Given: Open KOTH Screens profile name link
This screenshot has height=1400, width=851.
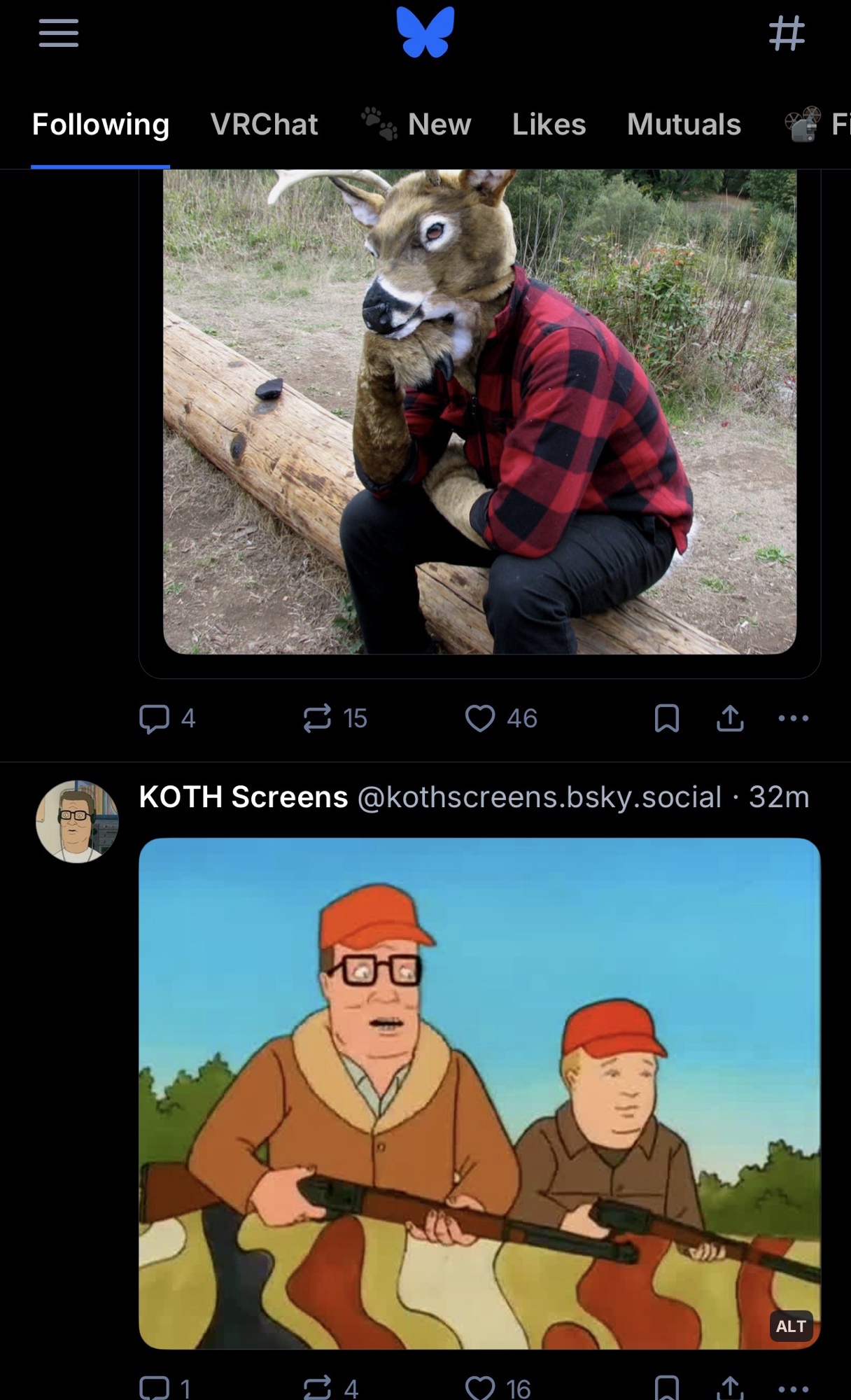Looking at the screenshot, I should click(x=244, y=797).
